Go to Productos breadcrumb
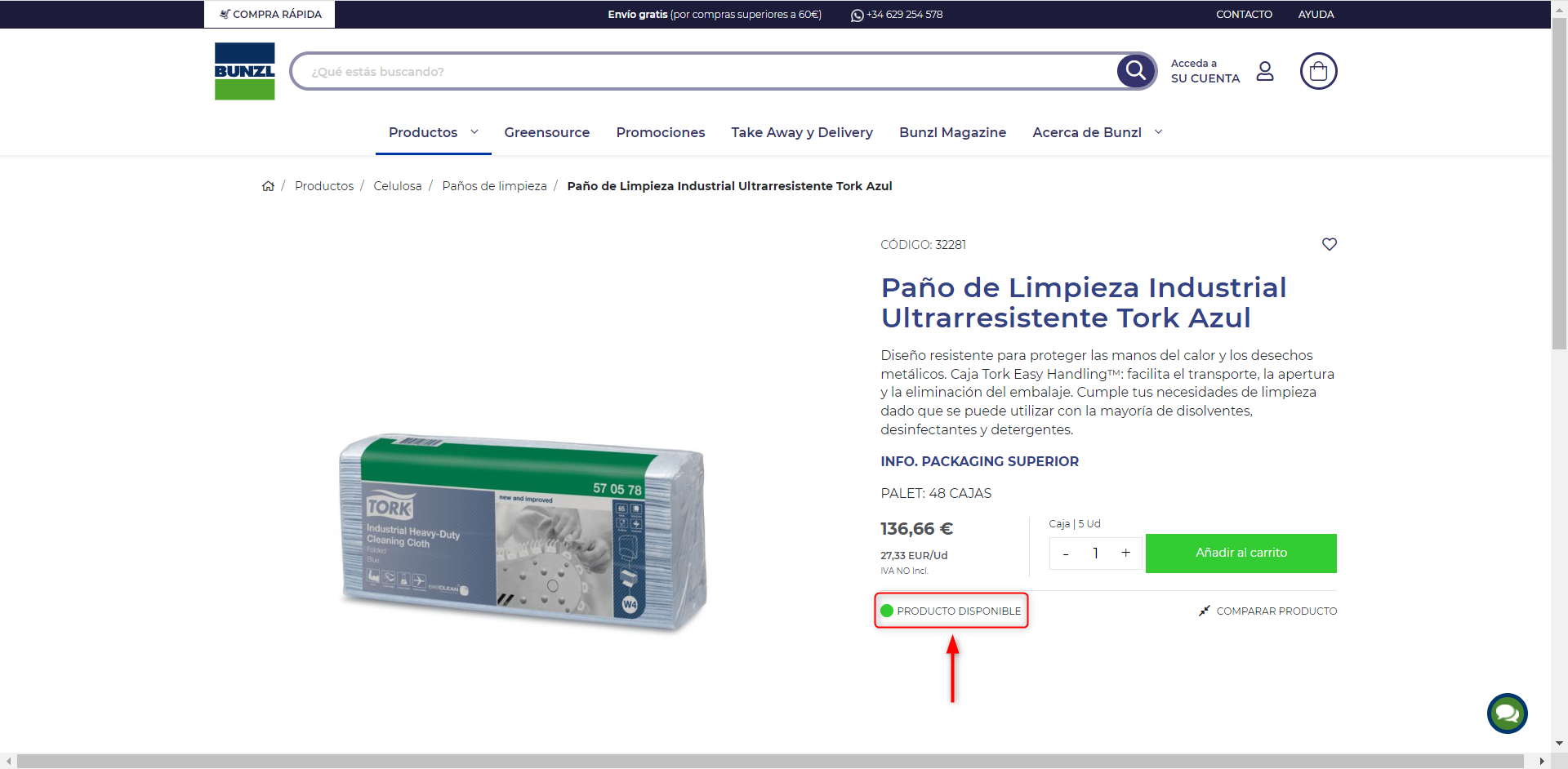 coord(324,186)
